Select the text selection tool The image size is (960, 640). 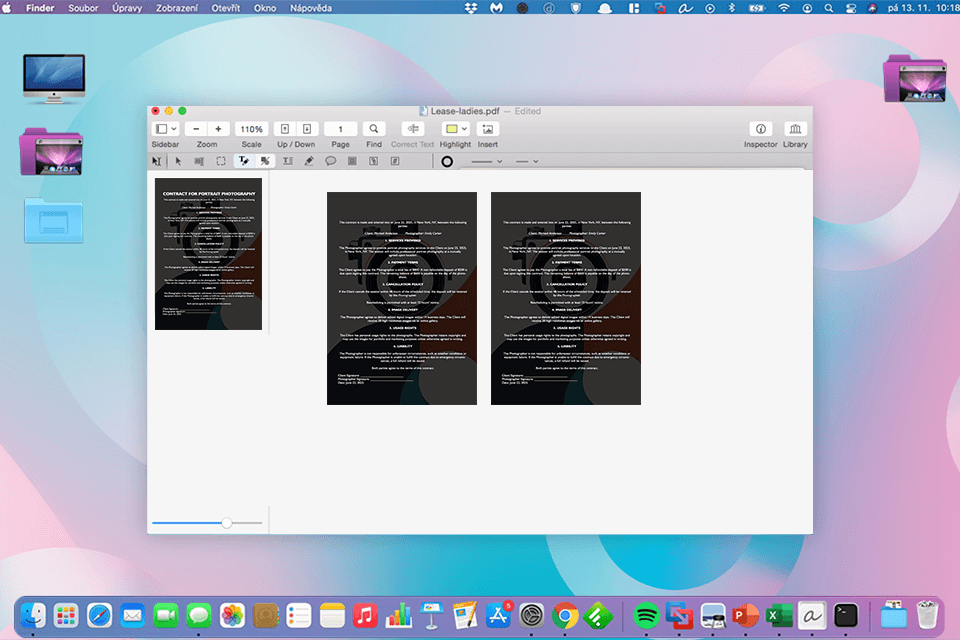click(x=157, y=161)
